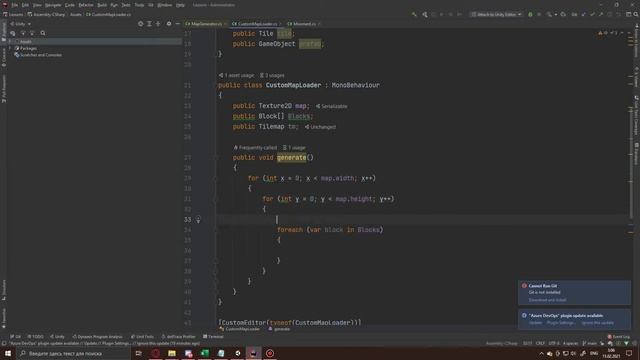
Task: Click the CustomMapLoader class name
Action: tap(293, 85)
